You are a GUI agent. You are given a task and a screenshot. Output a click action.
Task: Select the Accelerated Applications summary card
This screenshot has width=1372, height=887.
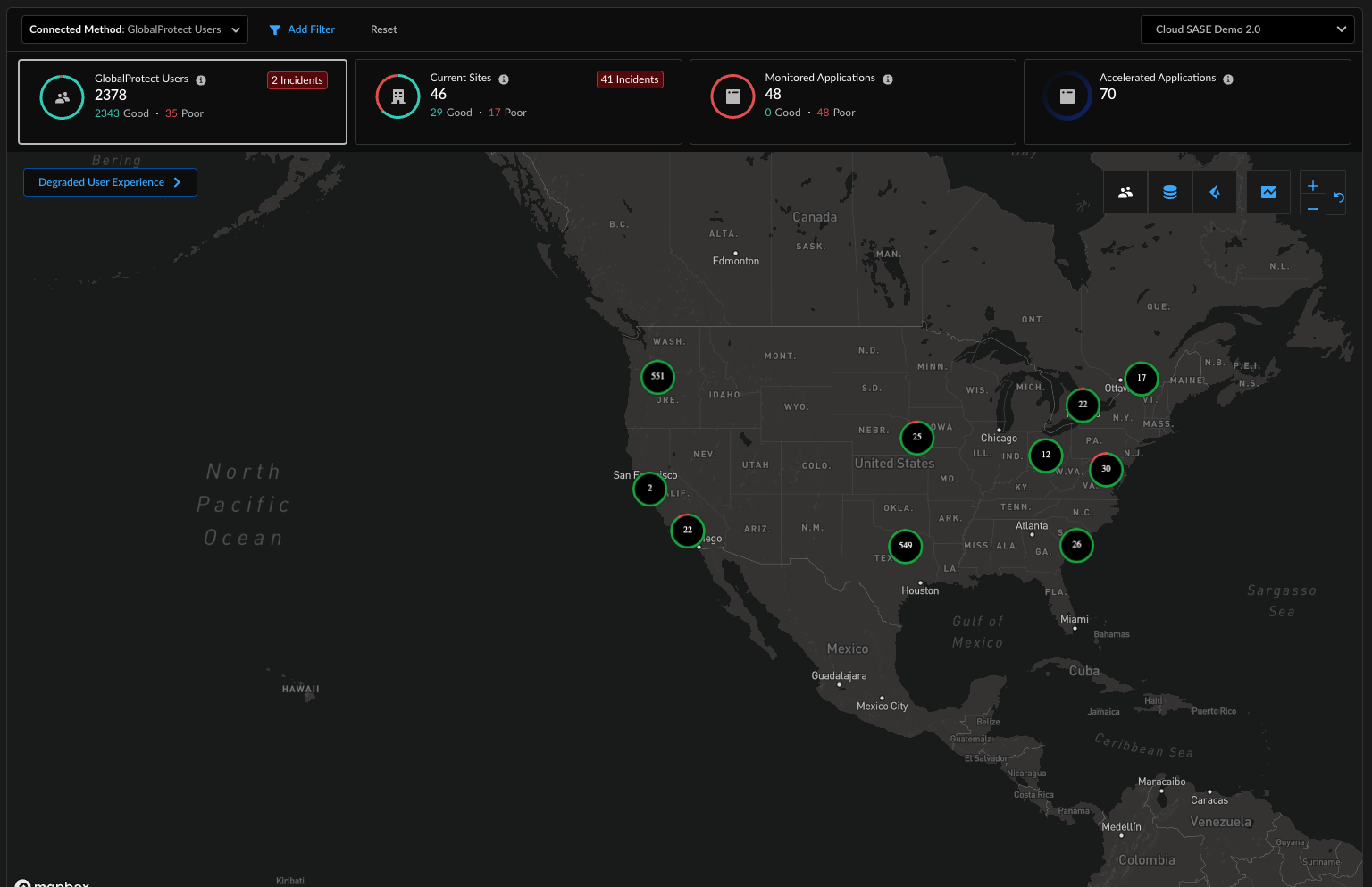(x=1186, y=102)
